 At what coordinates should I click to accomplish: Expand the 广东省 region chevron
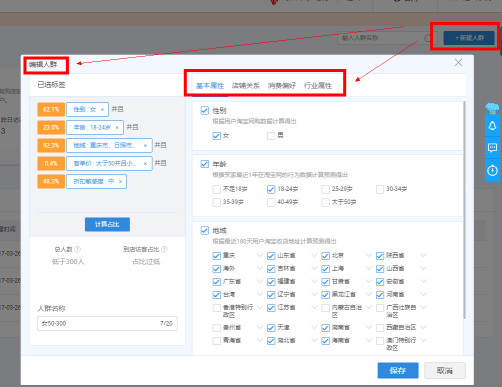tap(260, 281)
